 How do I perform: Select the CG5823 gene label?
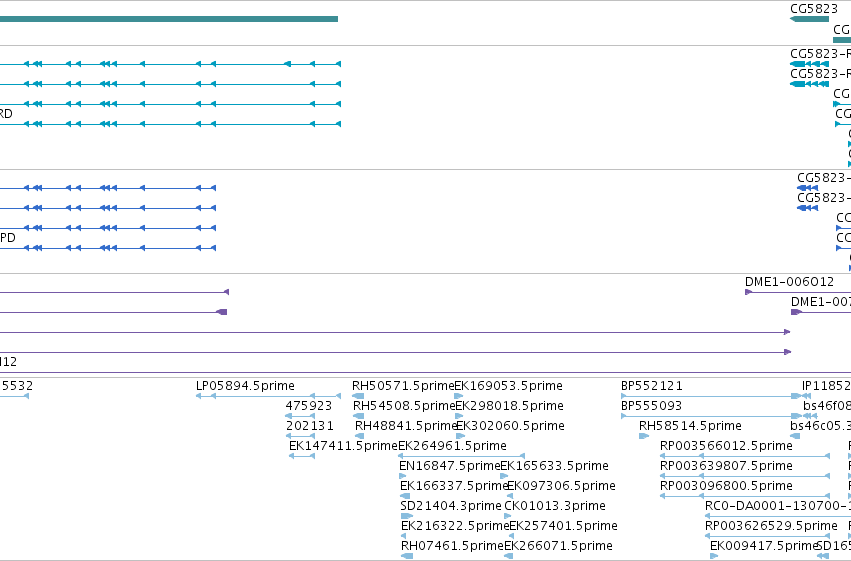[814, 9]
